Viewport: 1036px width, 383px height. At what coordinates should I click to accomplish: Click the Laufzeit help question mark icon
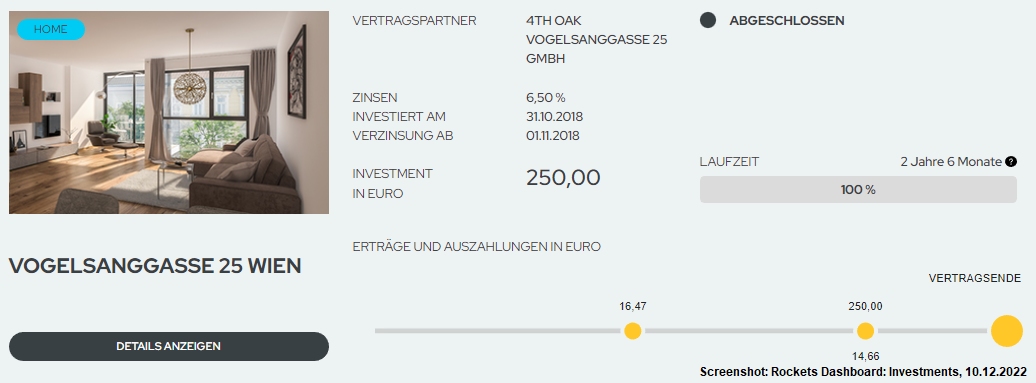1010,162
